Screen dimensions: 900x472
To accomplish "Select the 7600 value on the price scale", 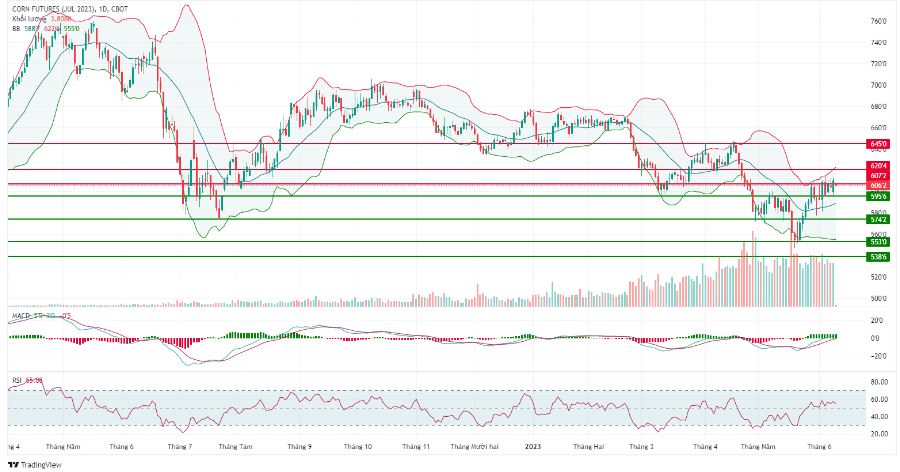I will 878,21.
